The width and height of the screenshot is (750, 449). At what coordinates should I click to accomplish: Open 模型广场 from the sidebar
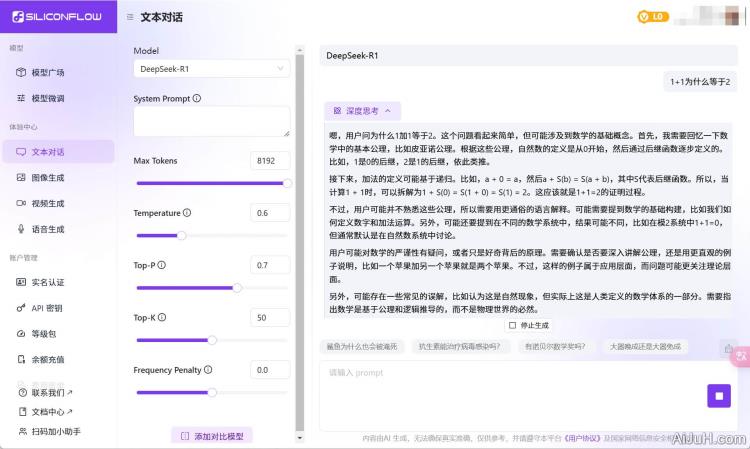(47, 73)
